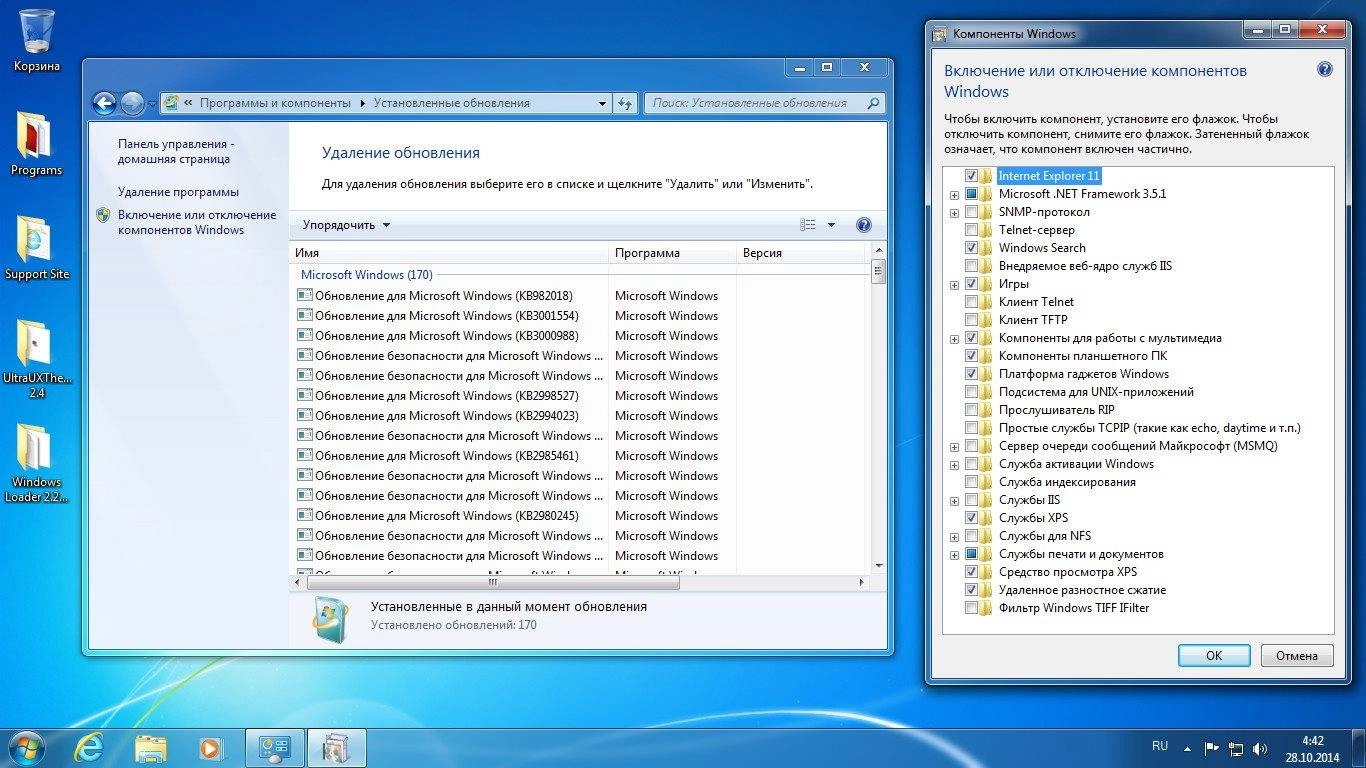Uncheck Платформа гаджетов Windows
The width and height of the screenshot is (1366, 768).
(x=971, y=374)
